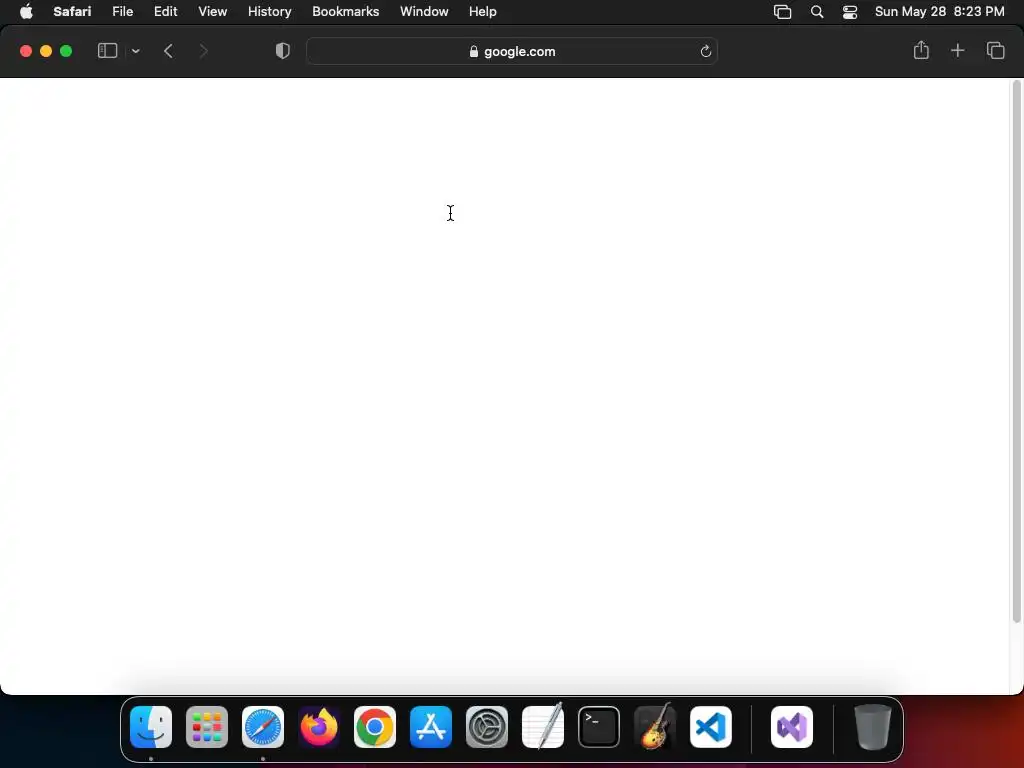
Task: Click the google.com address bar
Action: click(512, 51)
